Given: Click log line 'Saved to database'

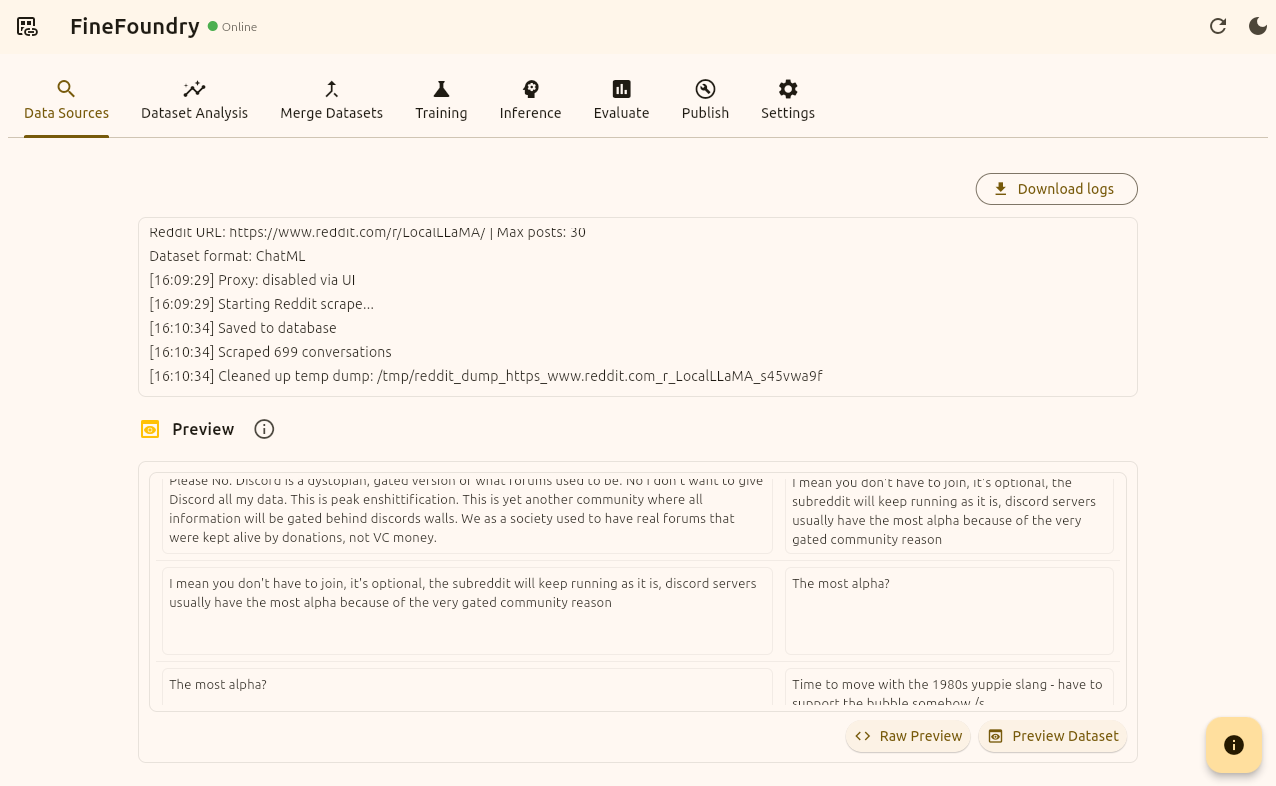Looking at the screenshot, I should (243, 328).
